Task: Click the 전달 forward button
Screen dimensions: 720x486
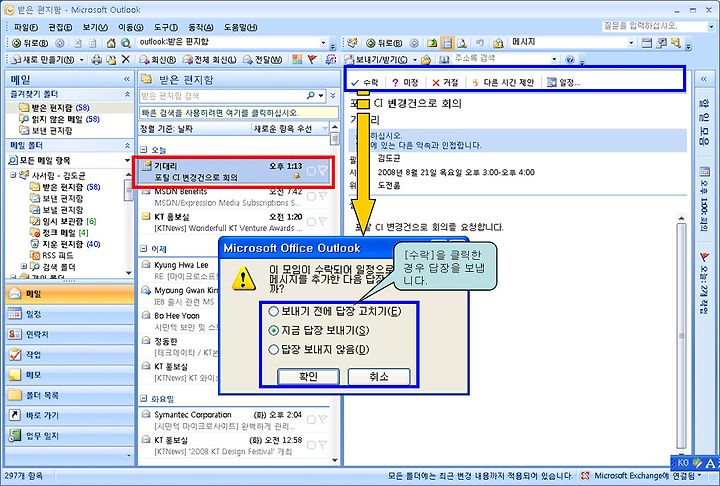Action: coord(263,59)
